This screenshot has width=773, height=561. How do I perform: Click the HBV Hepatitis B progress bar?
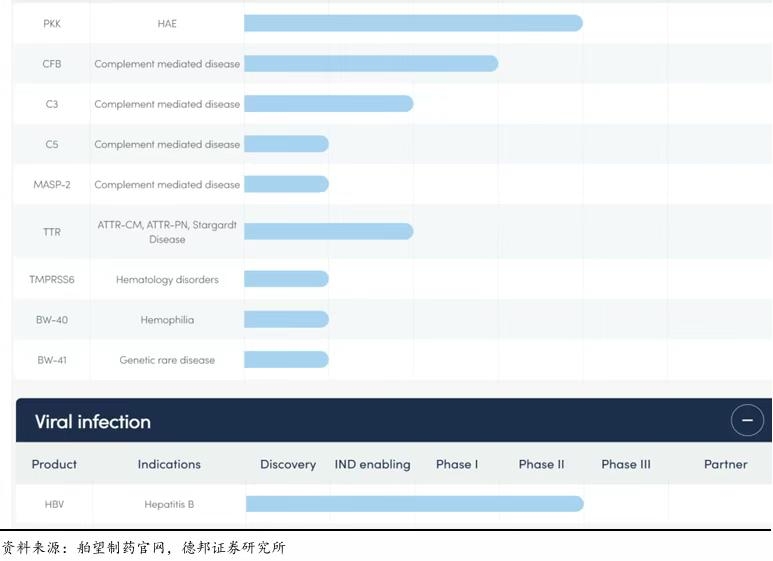click(414, 504)
